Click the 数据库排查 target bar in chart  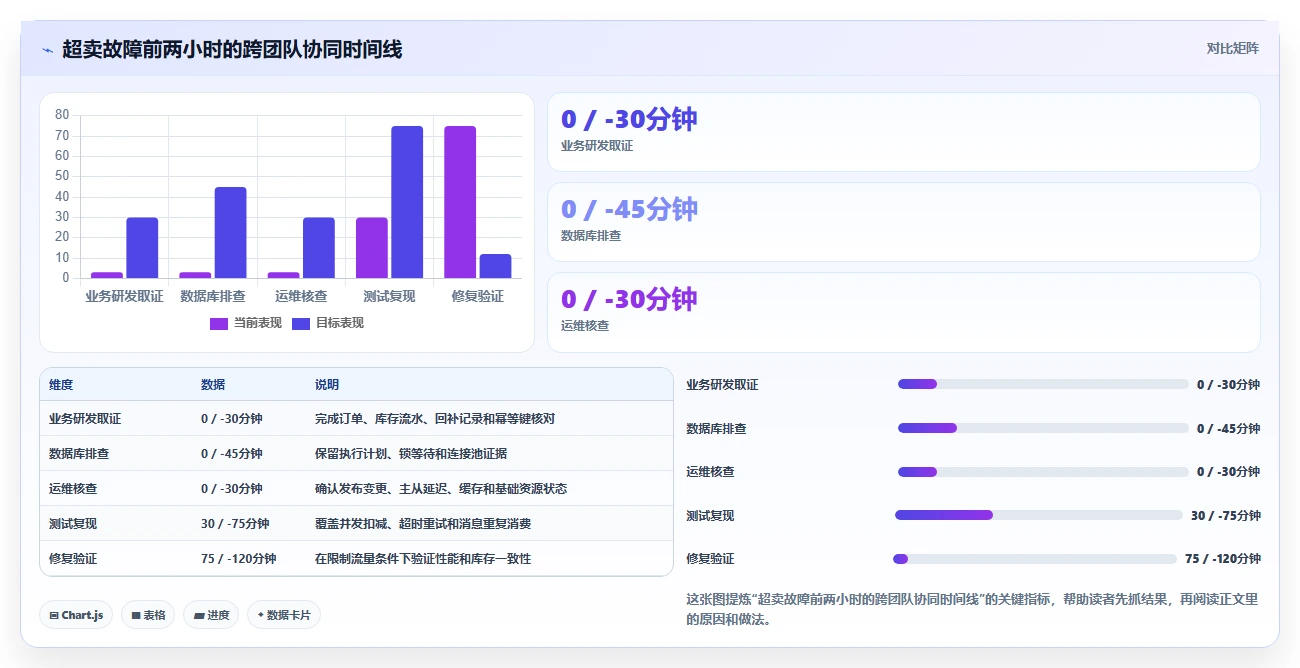pyautogui.click(x=230, y=233)
